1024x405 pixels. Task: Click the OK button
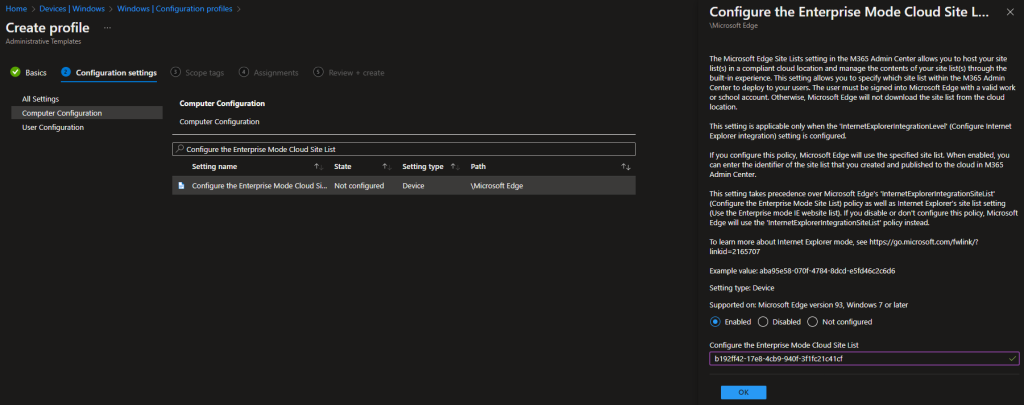pyautogui.click(x=743, y=393)
